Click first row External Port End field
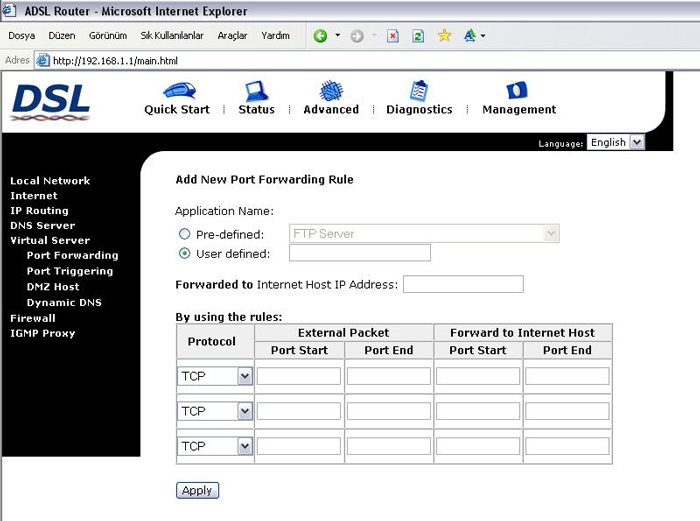This screenshot has width=700, height=521. coord(388,376)
